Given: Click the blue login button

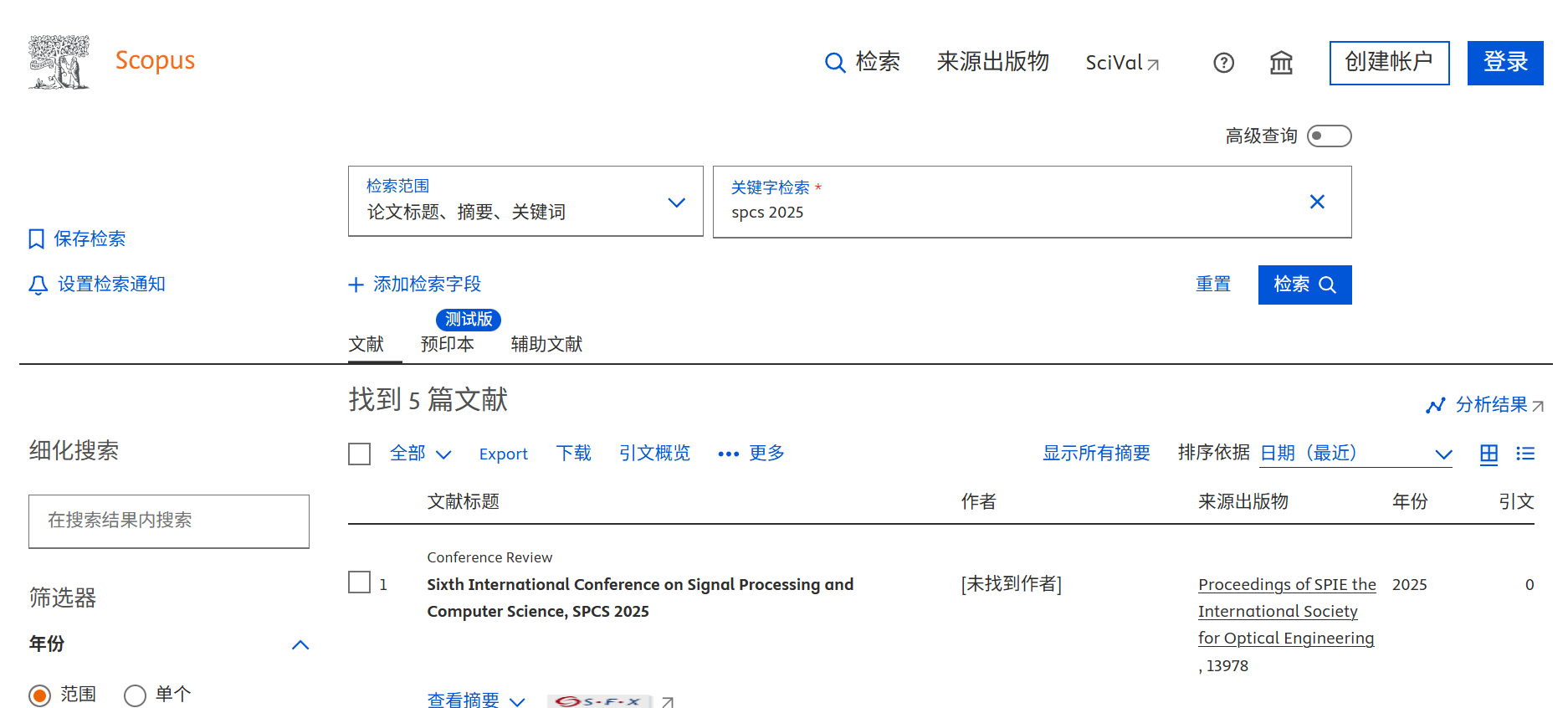Looking at the screenshot, I should tap(1504, 63).
